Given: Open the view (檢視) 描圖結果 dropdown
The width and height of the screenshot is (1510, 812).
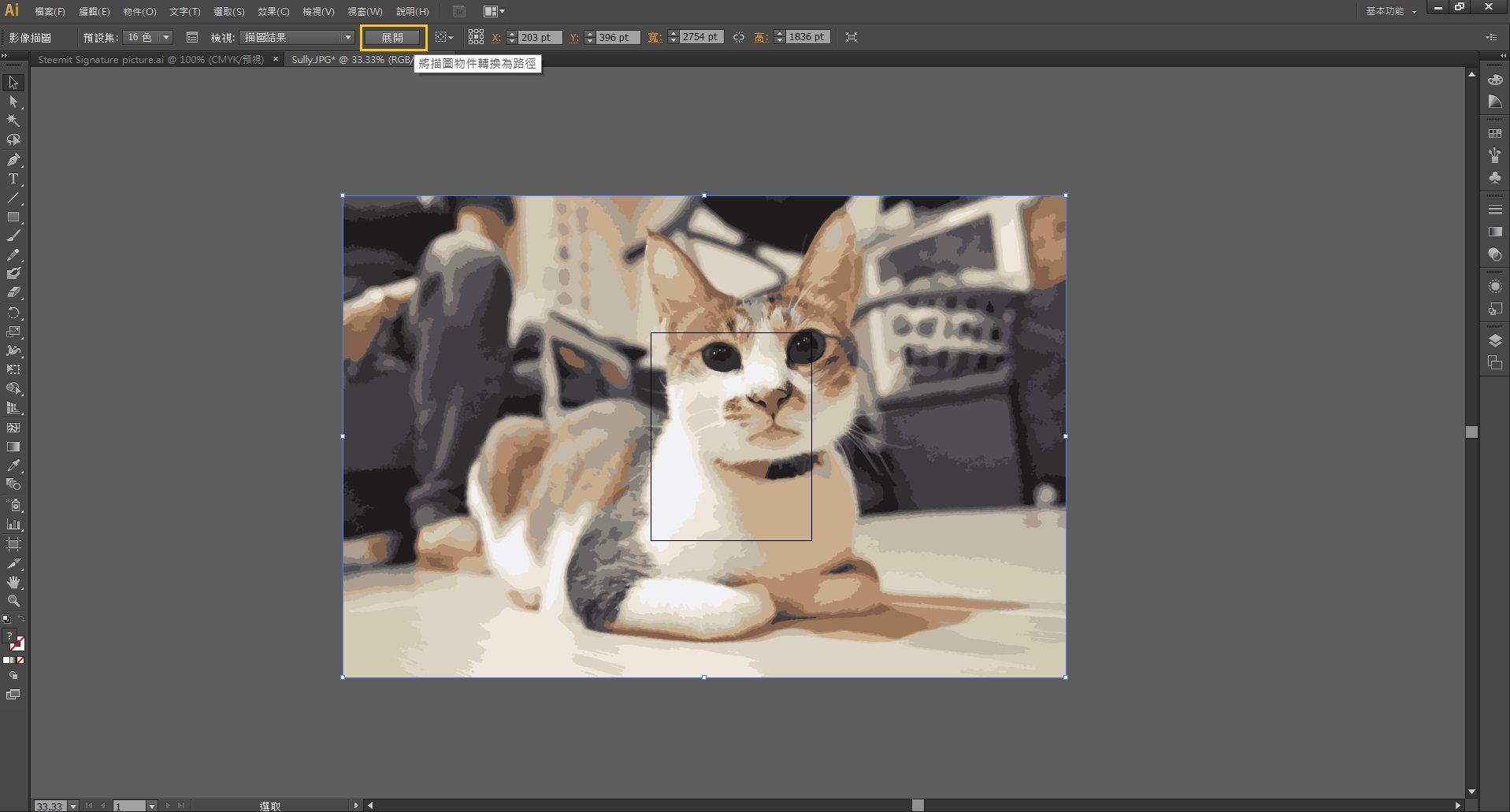Looking at the screenshot, I should coord(297,37).
